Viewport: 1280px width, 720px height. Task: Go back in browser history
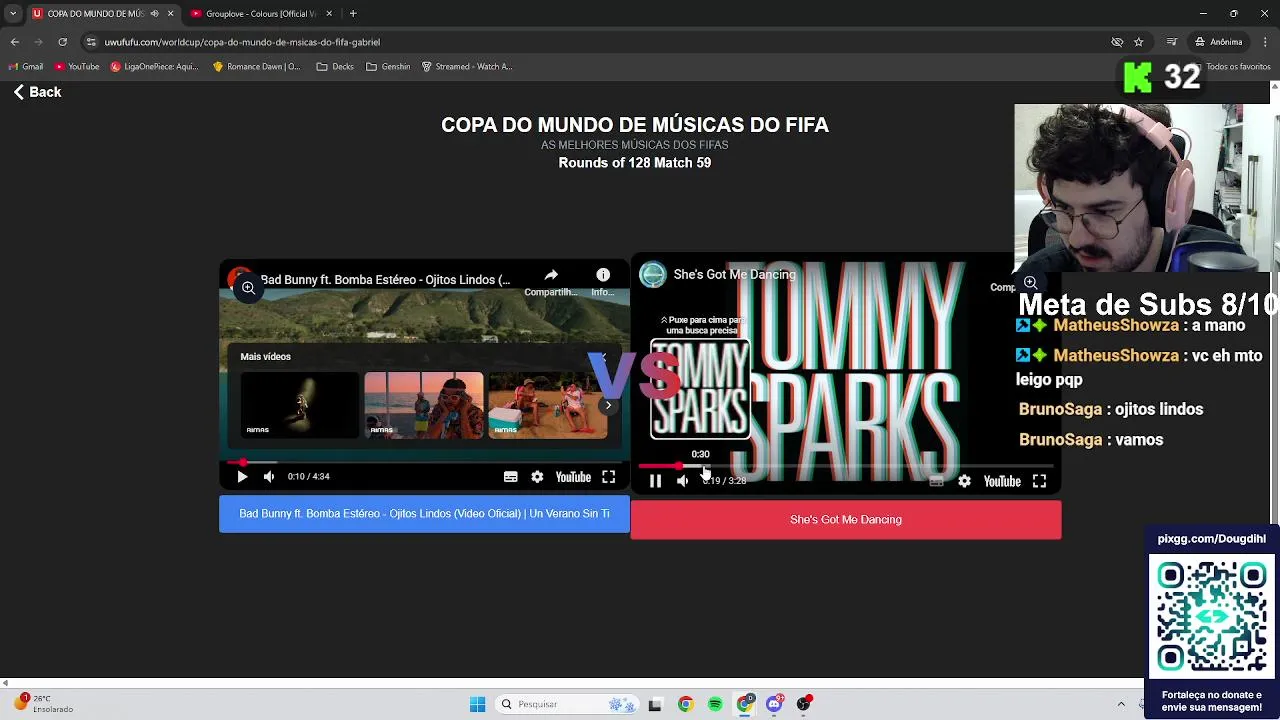click(14, 42)
